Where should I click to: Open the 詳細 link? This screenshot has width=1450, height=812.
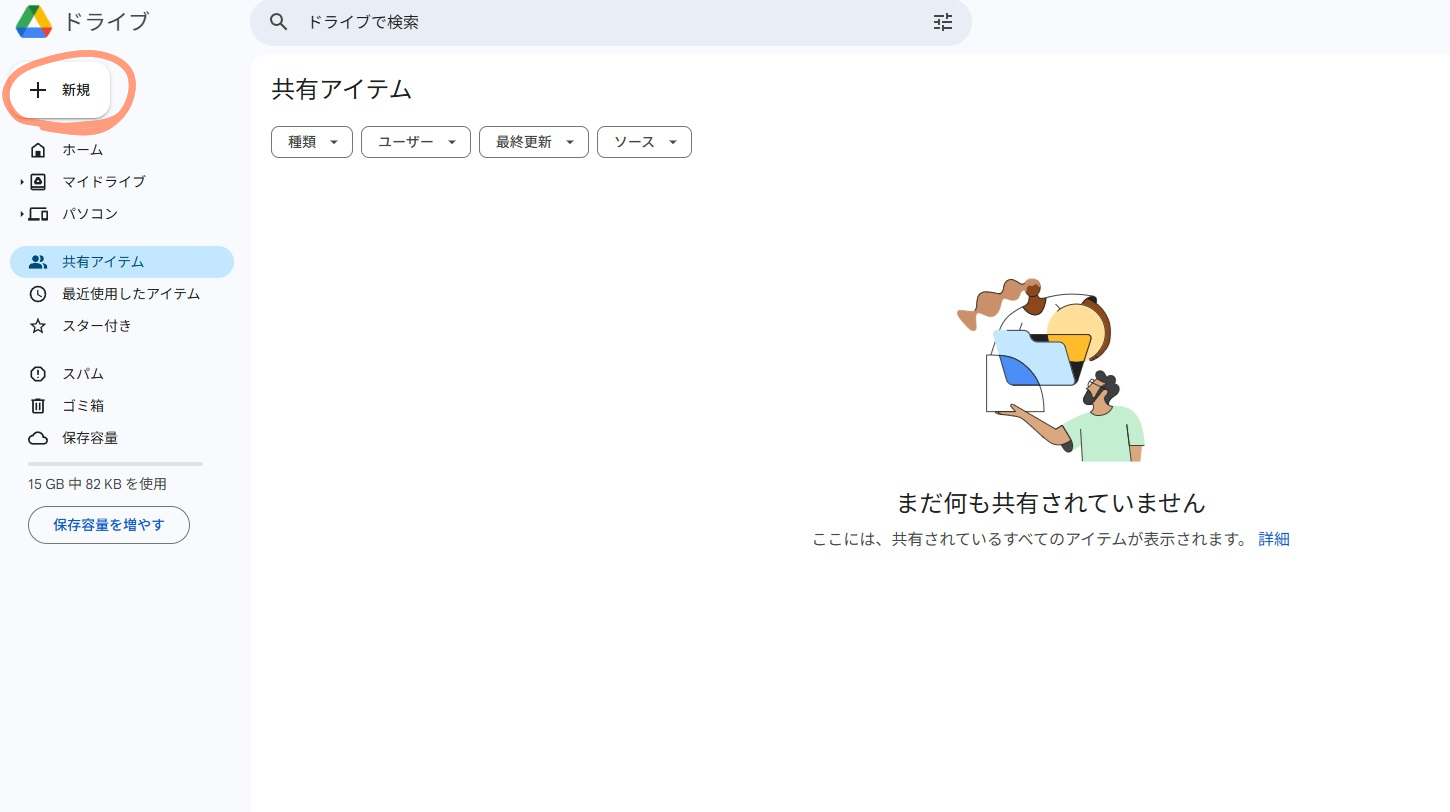(x=1274, y=539)
